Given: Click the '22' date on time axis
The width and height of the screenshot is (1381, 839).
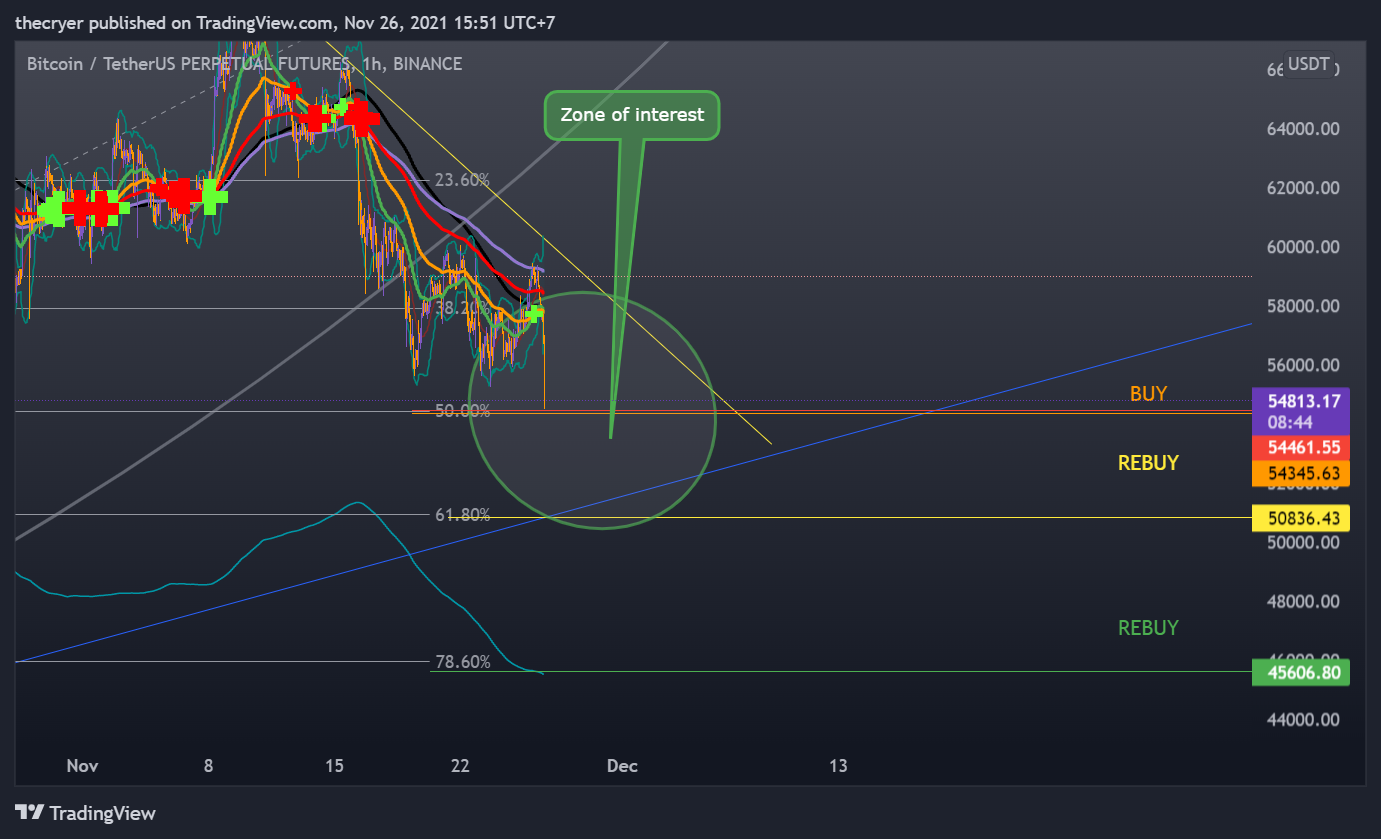Looking at the screenshot, I should click(x=460, y=766).
